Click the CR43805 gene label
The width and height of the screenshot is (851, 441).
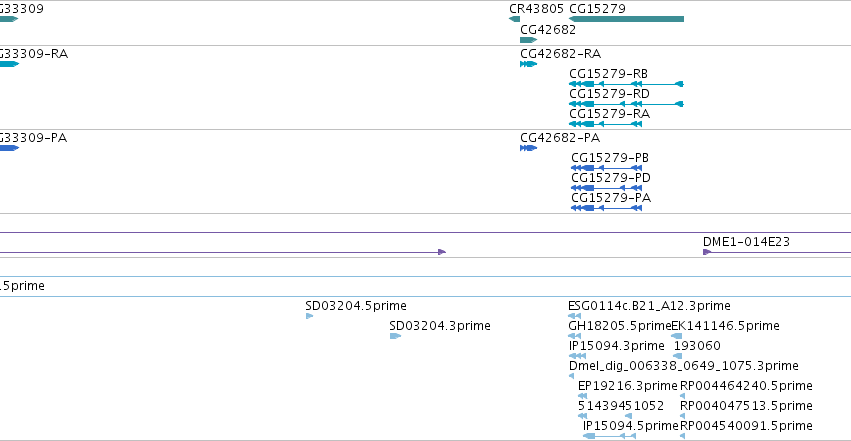[x=536, y=9]
